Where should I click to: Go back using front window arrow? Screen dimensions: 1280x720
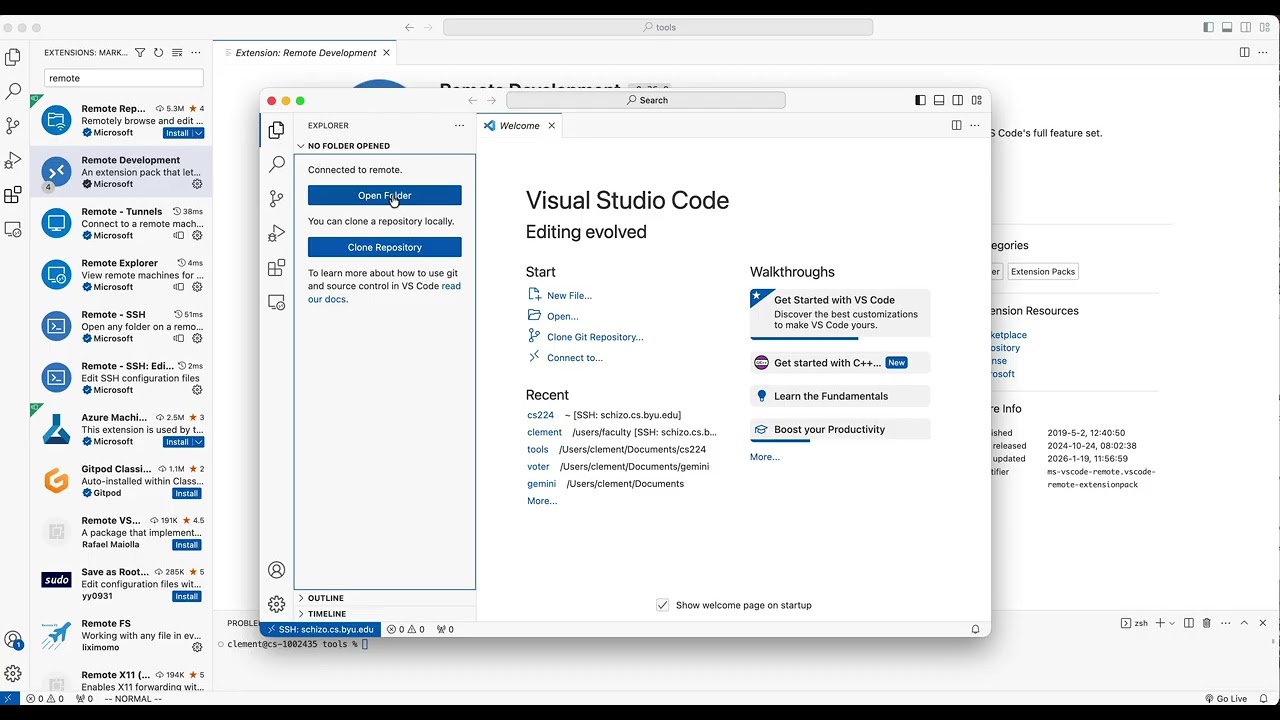click(x=473, y=100)
